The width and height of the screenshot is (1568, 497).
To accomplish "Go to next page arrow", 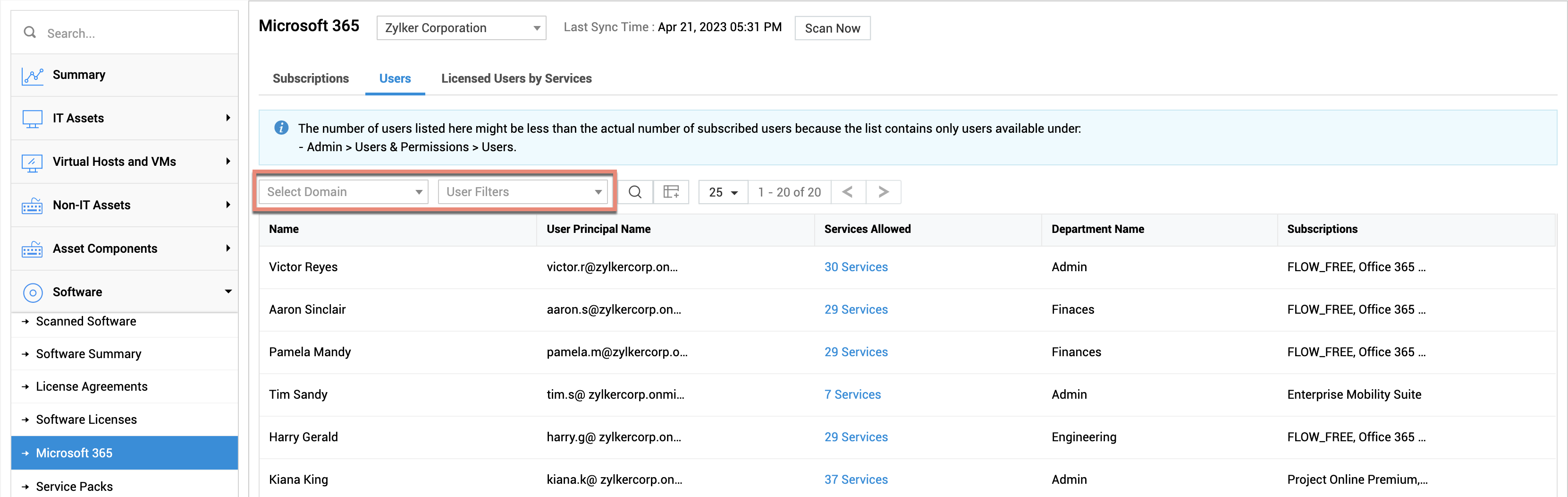I will (x=883, y=192).
